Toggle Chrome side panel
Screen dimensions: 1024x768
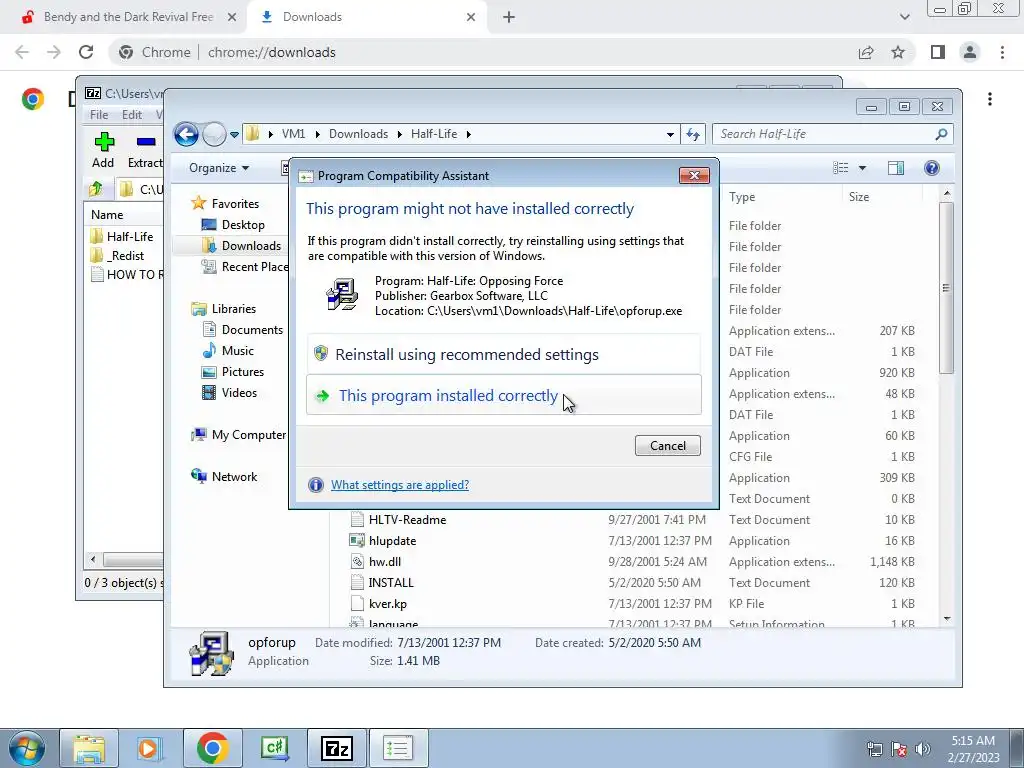(x=938, y=52)
